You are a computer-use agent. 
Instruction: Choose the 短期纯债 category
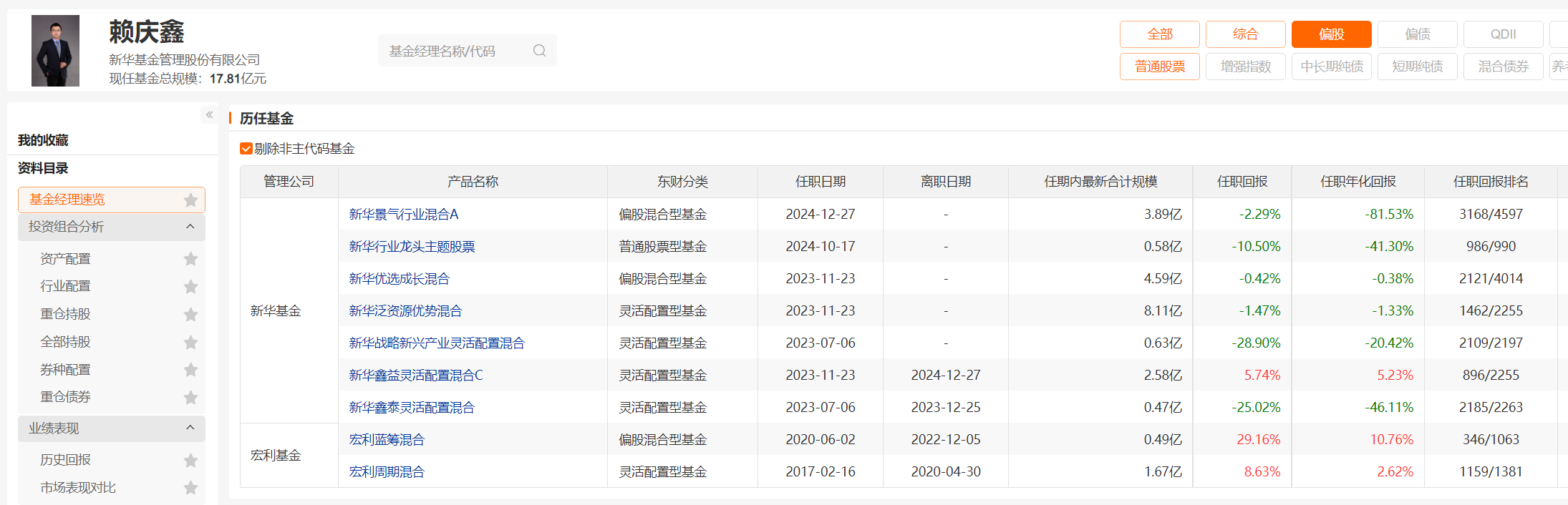[x=1418, y=67]
